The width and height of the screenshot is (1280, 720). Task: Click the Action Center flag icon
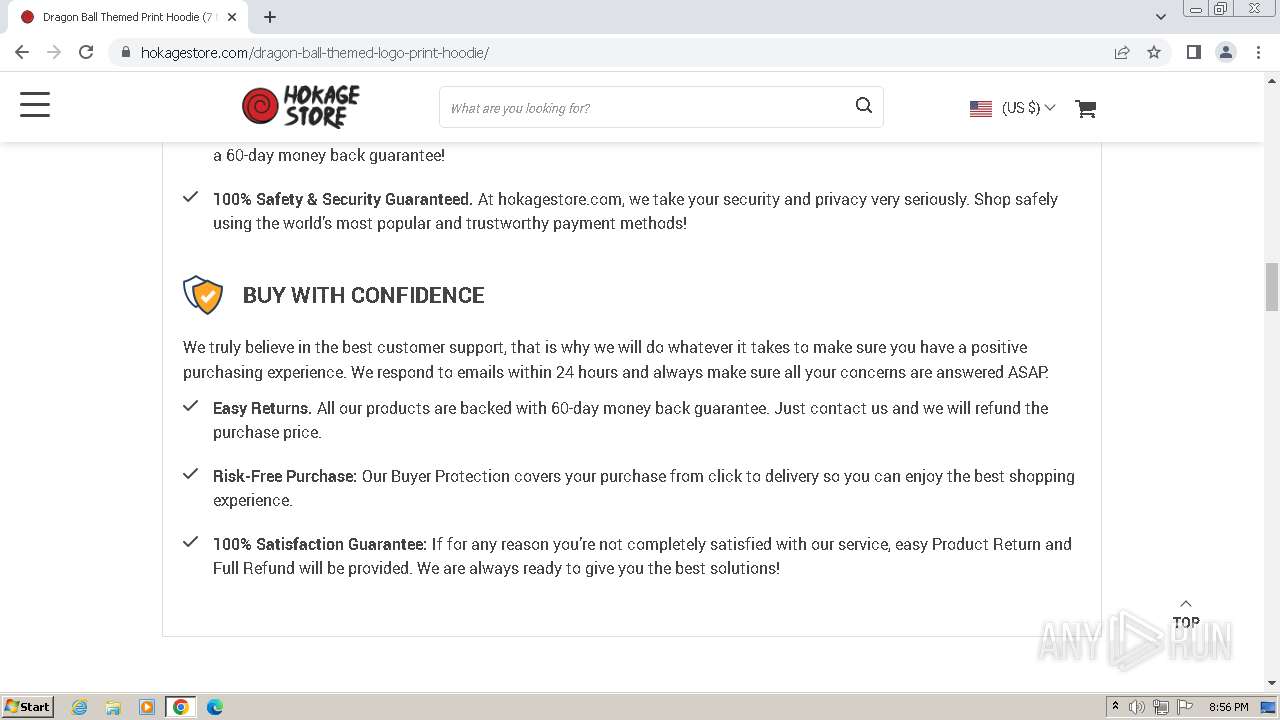1185,707
